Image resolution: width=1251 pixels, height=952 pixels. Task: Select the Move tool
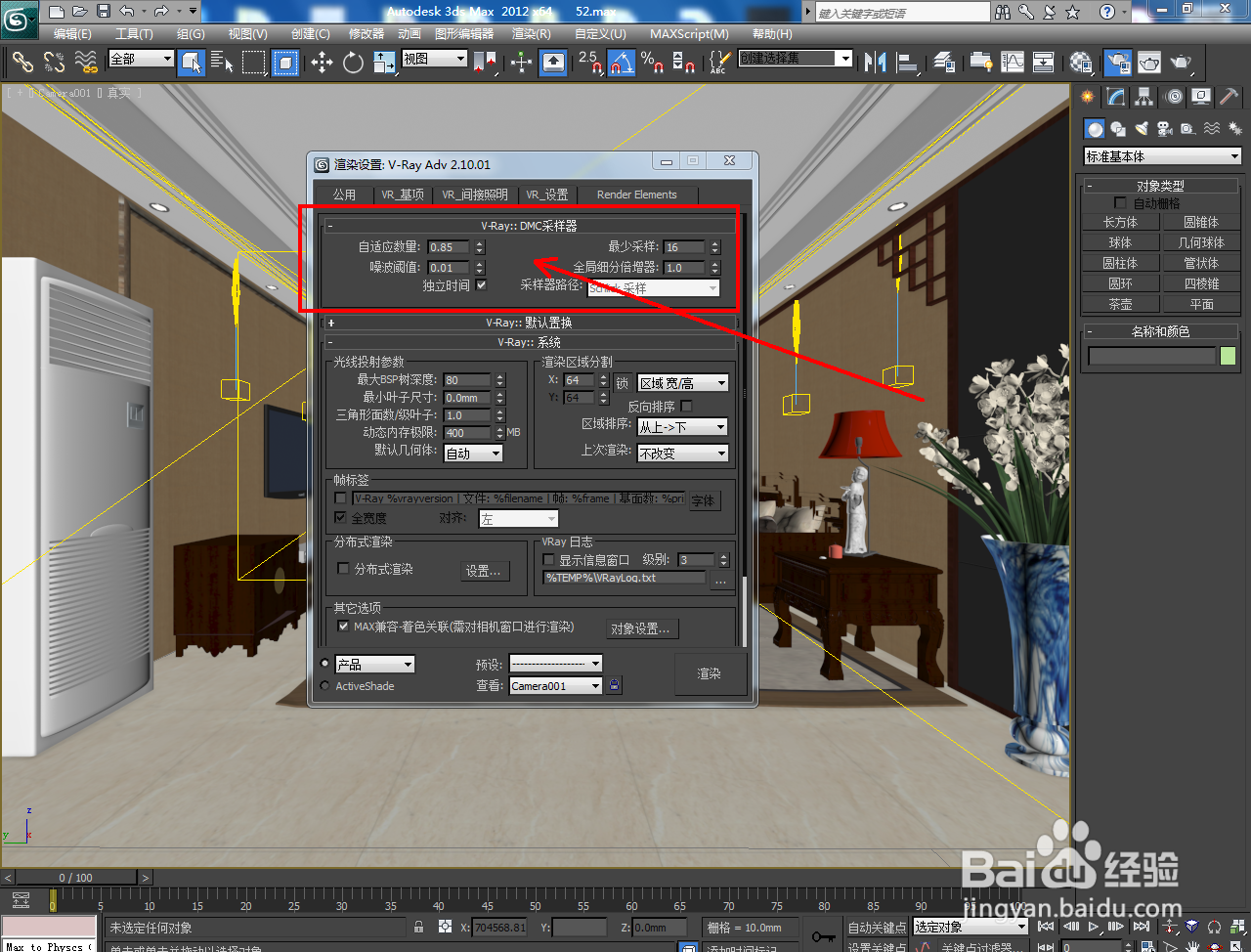point(322,63)
